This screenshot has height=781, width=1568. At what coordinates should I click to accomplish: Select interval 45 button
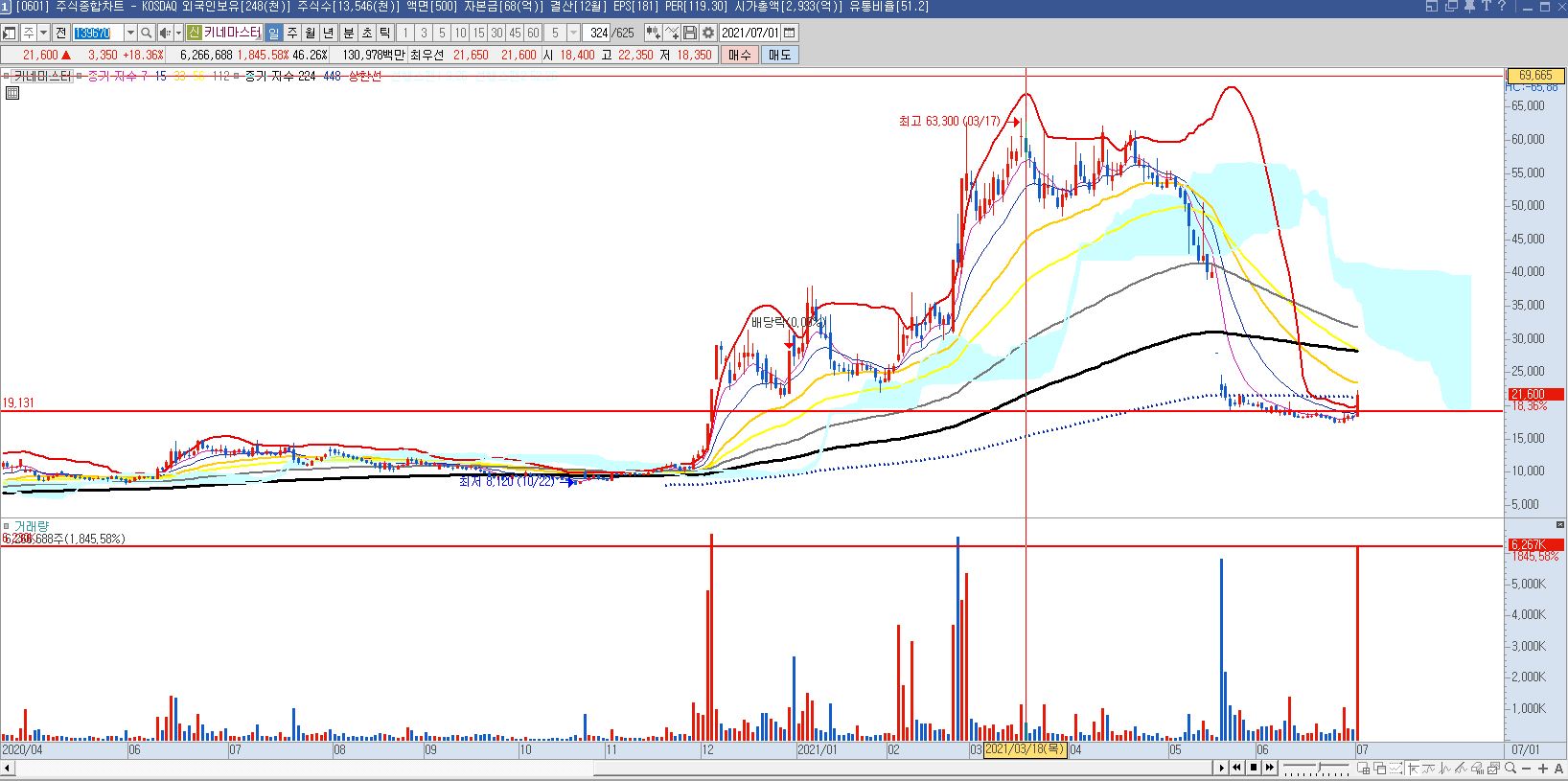[x=515, y=33]
